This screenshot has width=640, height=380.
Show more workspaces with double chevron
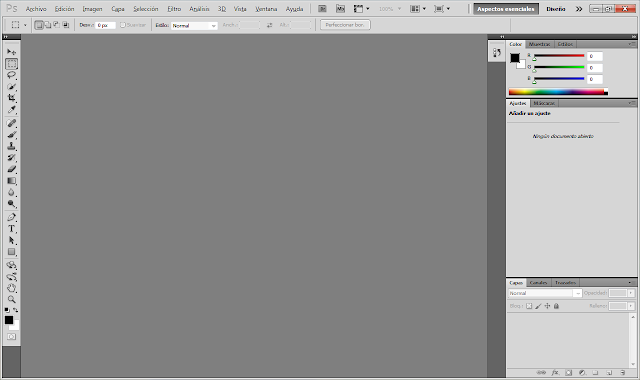(579, 9)
